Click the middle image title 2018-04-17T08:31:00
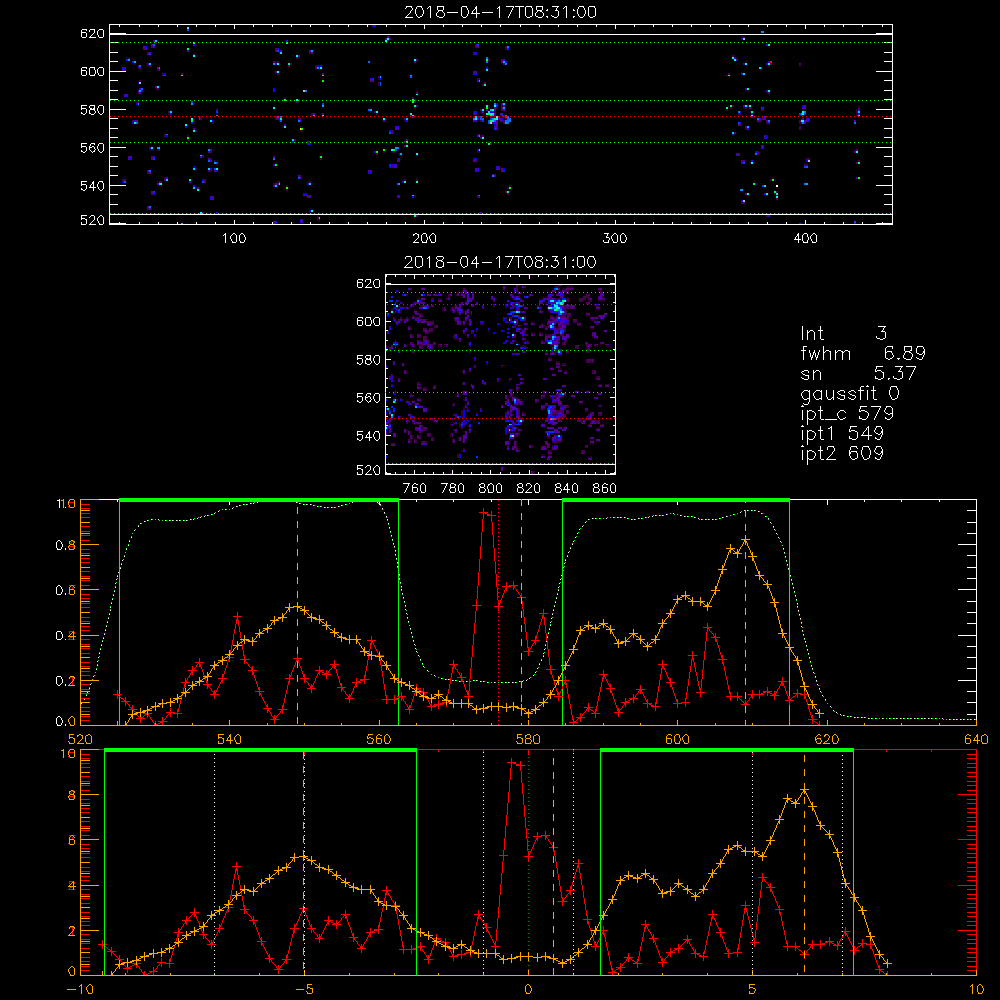The width and height of the screenshot is (1000, 1000). [x=501, y=262]
